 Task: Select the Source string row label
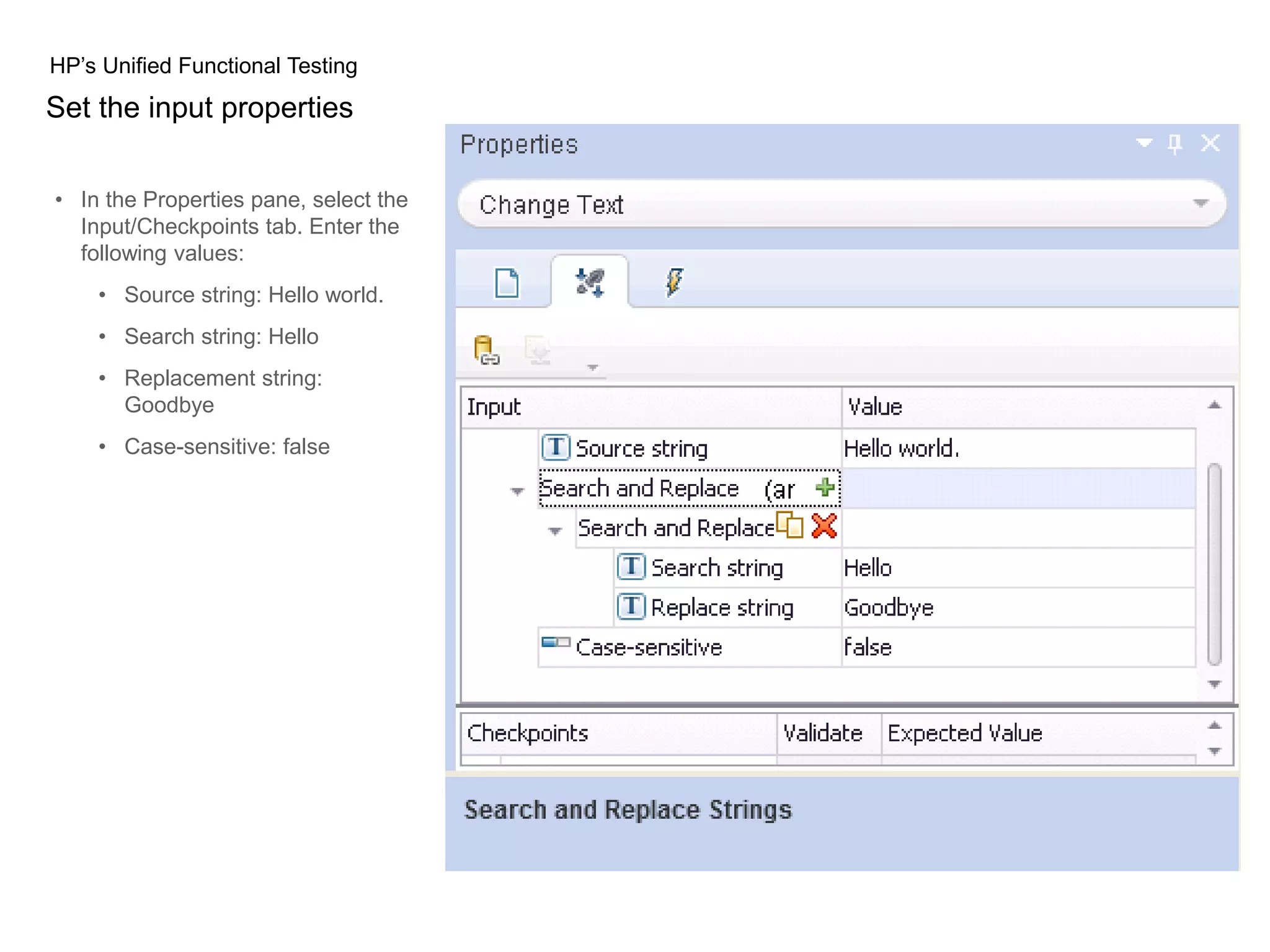(642, 449)
